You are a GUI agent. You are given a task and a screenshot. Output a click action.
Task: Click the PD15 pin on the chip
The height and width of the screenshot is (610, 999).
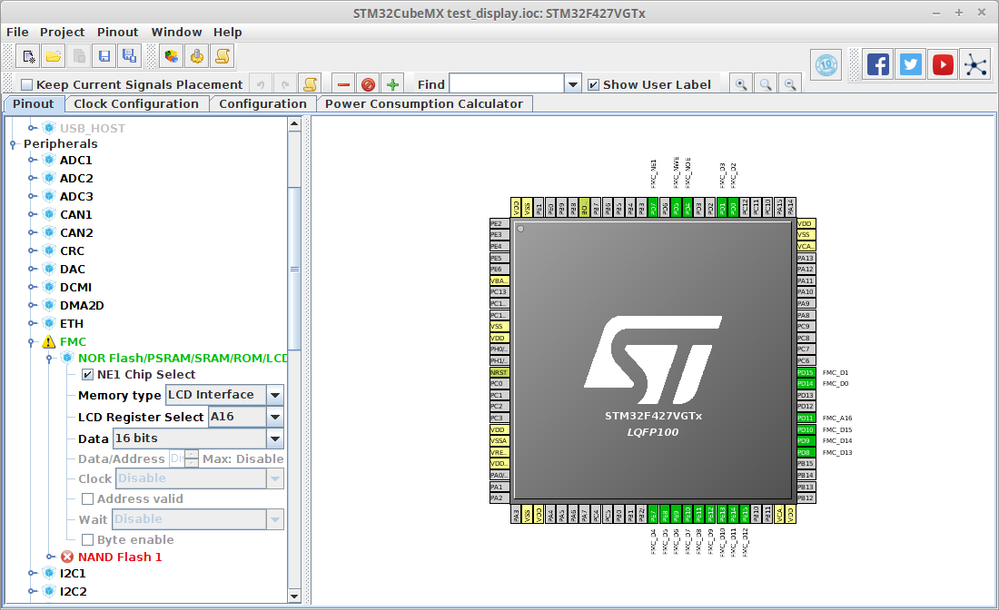[x=806, y=373]
